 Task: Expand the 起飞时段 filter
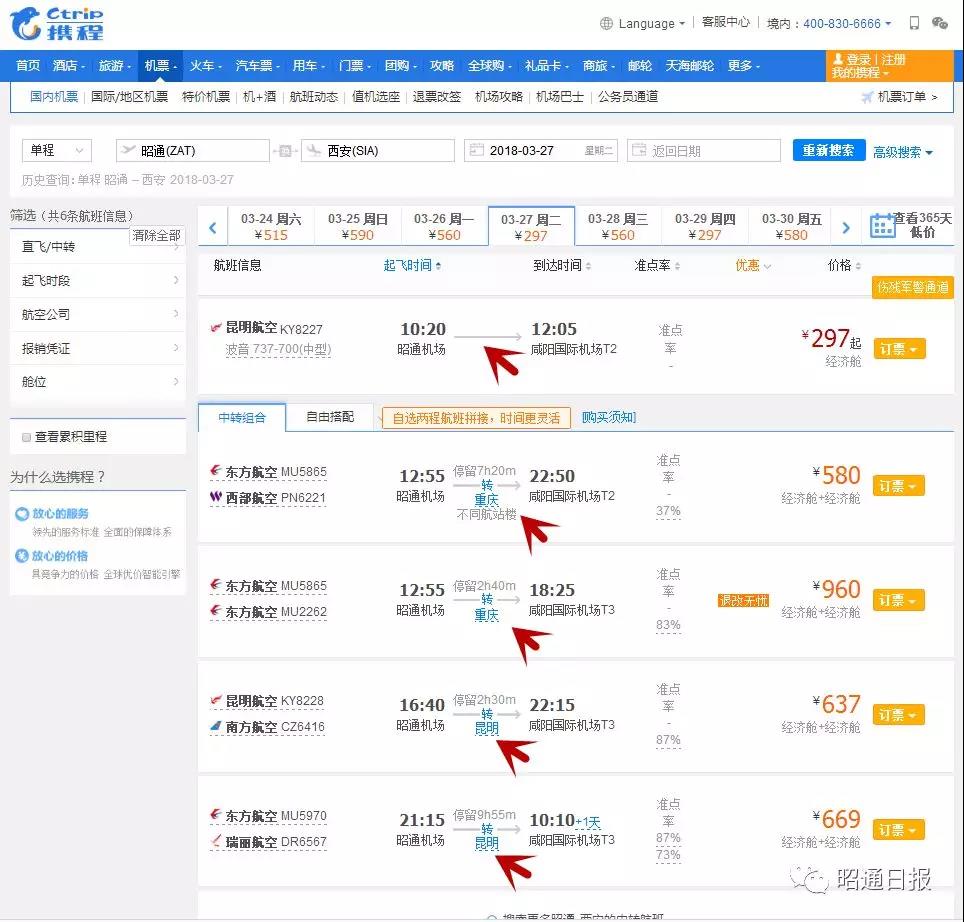point(98,280)
